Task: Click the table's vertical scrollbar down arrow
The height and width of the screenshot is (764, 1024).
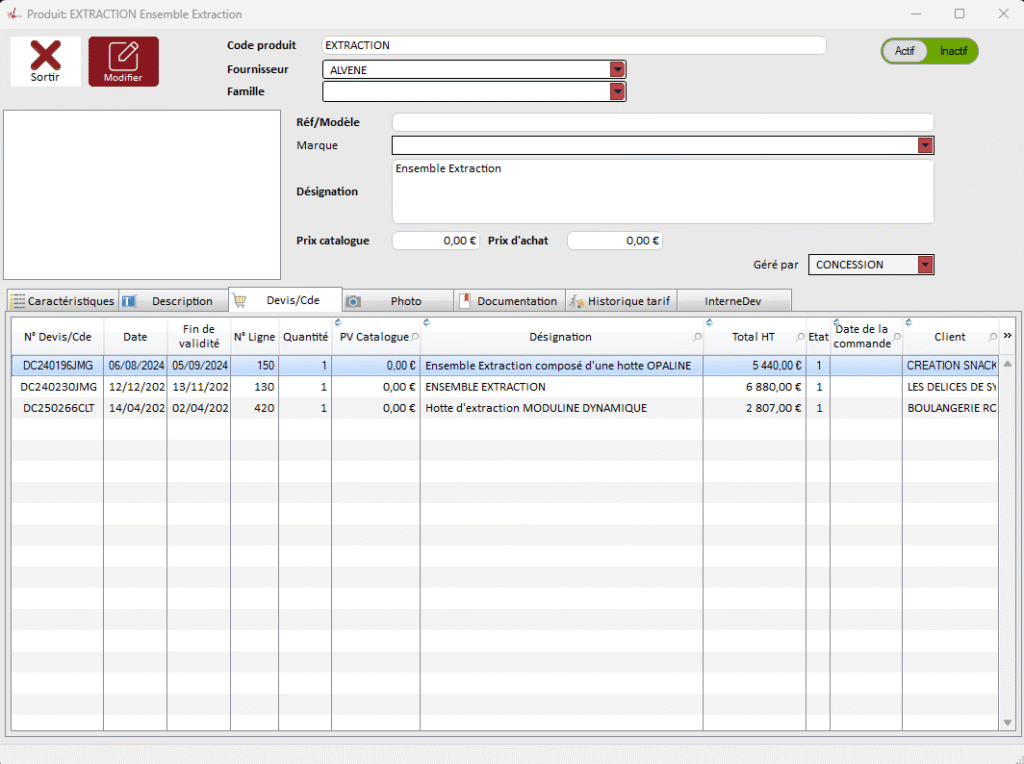Action: coord(1007,722)
